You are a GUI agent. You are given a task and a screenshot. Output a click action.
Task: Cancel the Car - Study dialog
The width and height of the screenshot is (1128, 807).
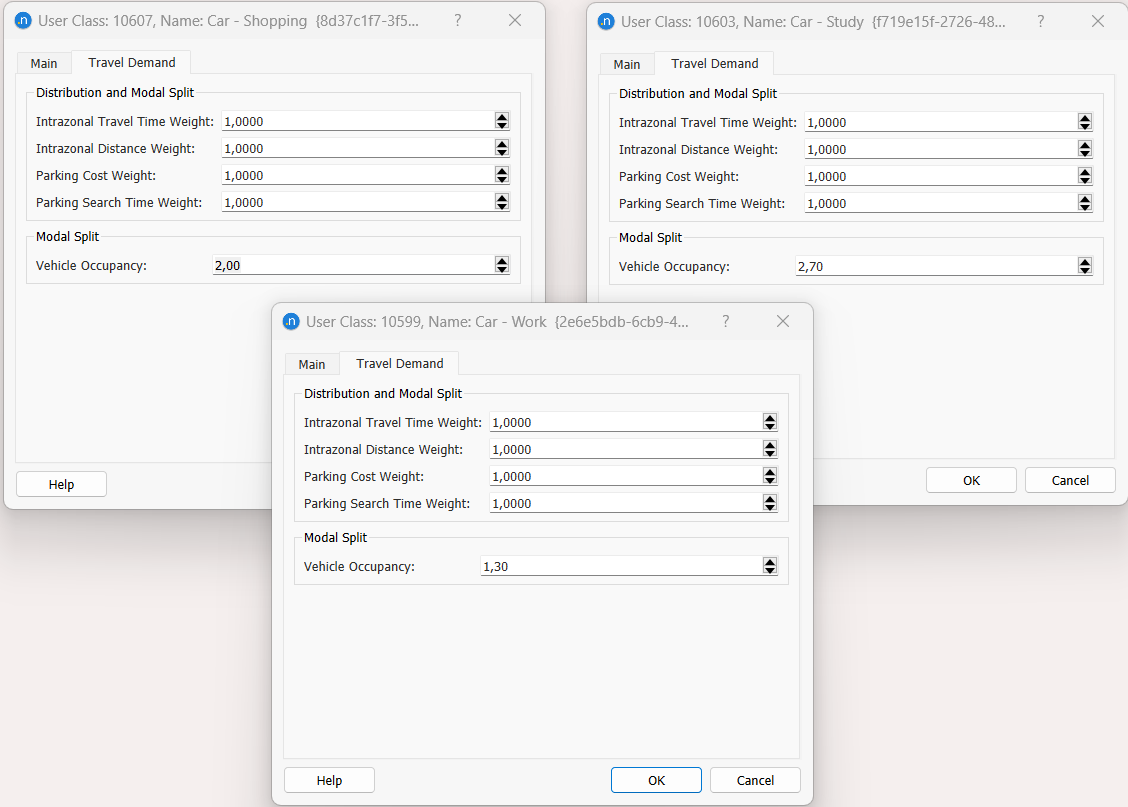(1070, 480)
